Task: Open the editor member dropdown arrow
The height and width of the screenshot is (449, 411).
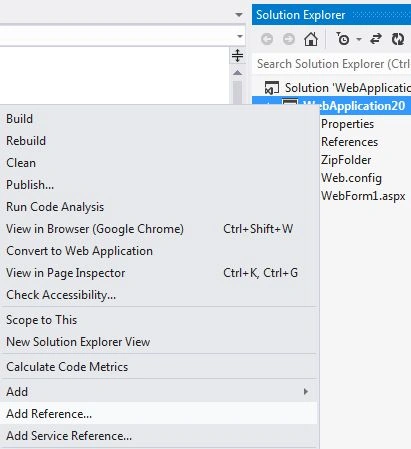Action: (240, 36)
